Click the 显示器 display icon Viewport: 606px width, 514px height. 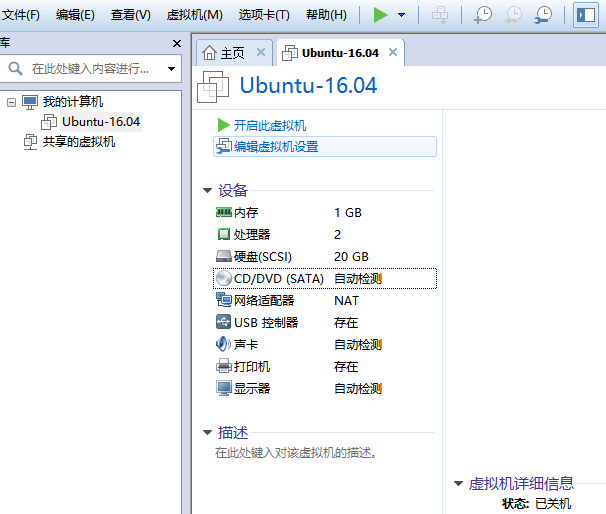click(x=223, y=388)
